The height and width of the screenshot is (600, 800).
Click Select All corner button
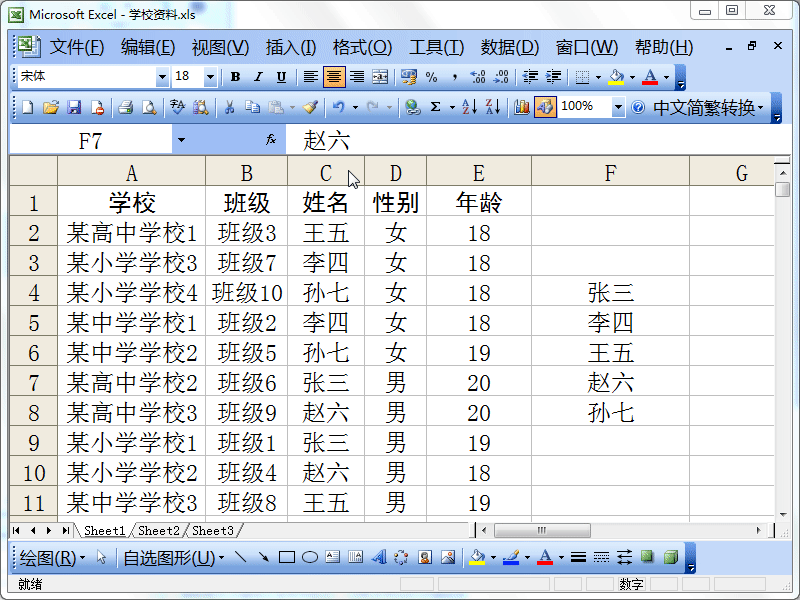[34, 171]
